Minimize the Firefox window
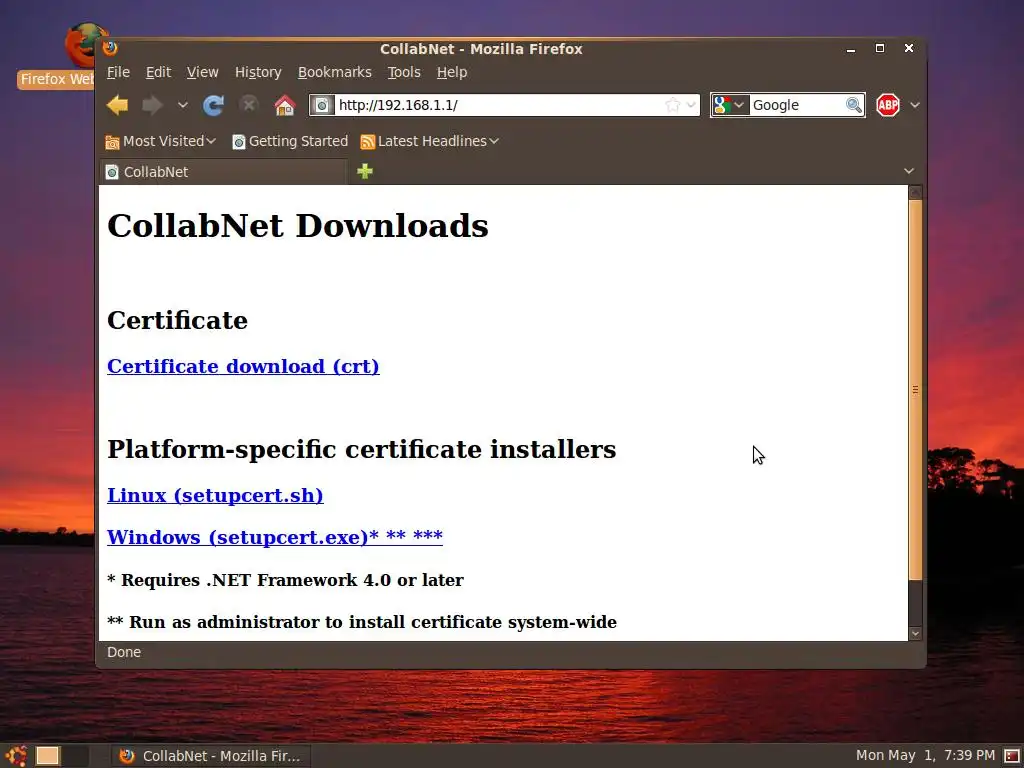The height and width of the screenshot is (768, 1024). 851,49
